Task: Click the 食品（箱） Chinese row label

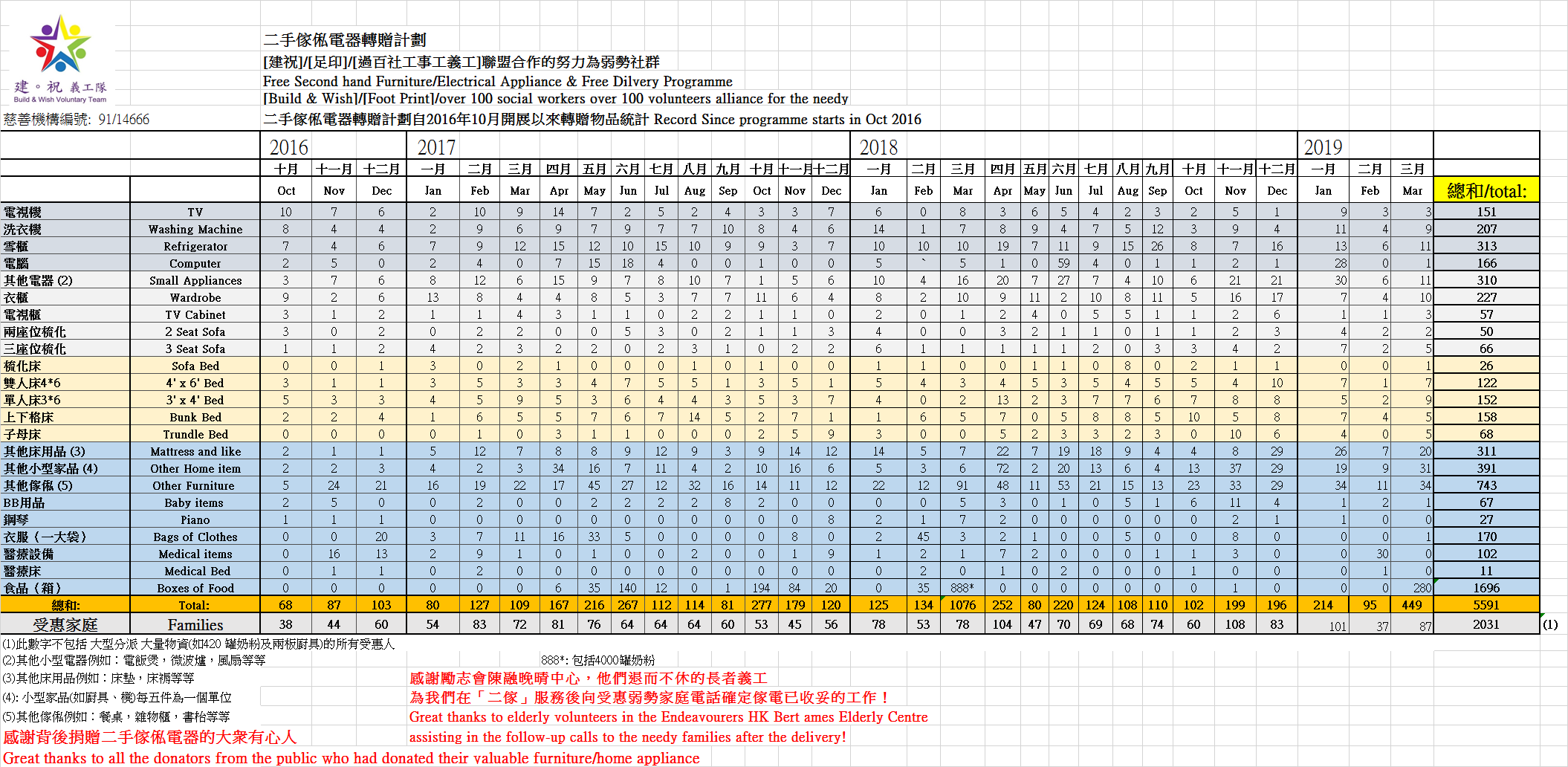Action: 65,588
